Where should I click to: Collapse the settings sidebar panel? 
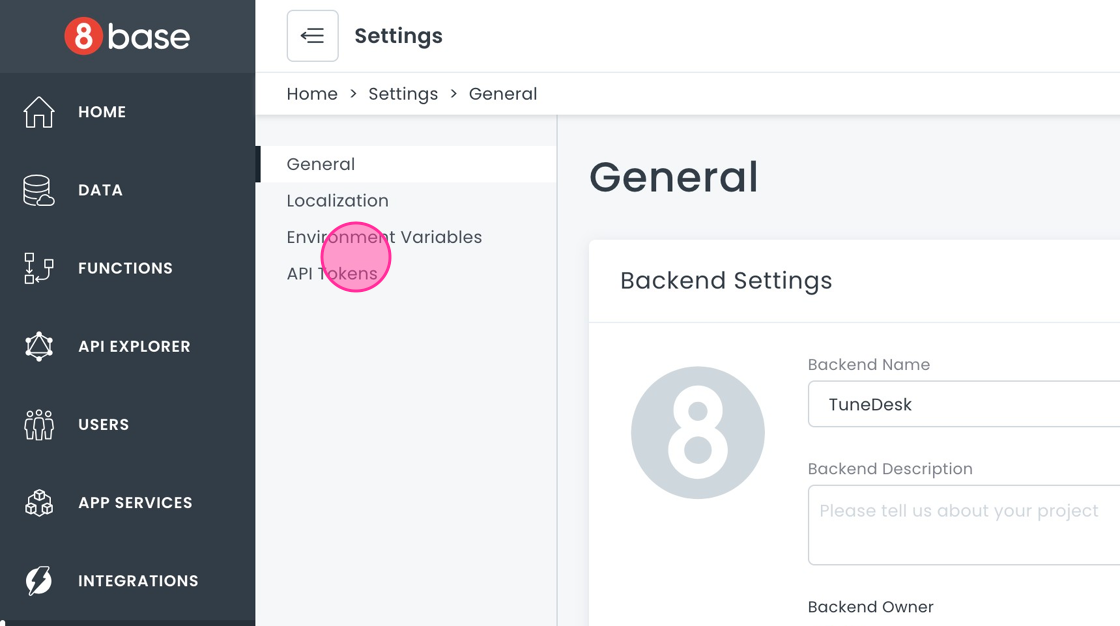click(x=312, y=35)
